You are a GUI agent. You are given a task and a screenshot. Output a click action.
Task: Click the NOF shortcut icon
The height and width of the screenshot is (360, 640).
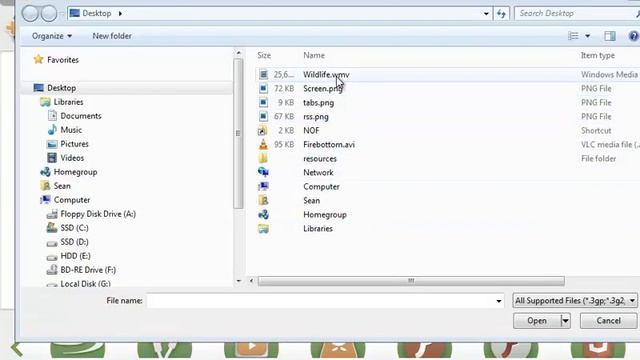point(262,131)
